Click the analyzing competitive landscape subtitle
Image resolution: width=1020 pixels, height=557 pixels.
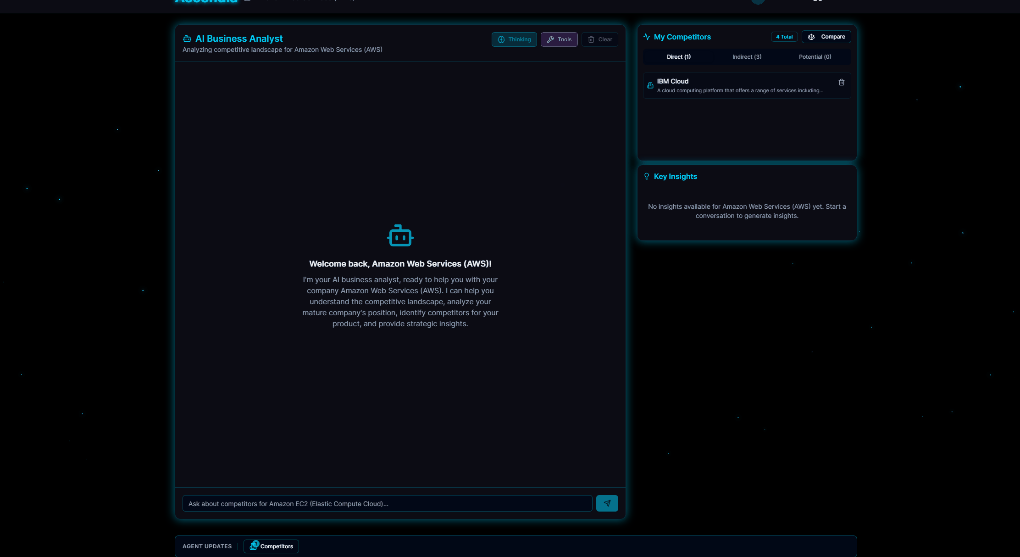[282, 49]
